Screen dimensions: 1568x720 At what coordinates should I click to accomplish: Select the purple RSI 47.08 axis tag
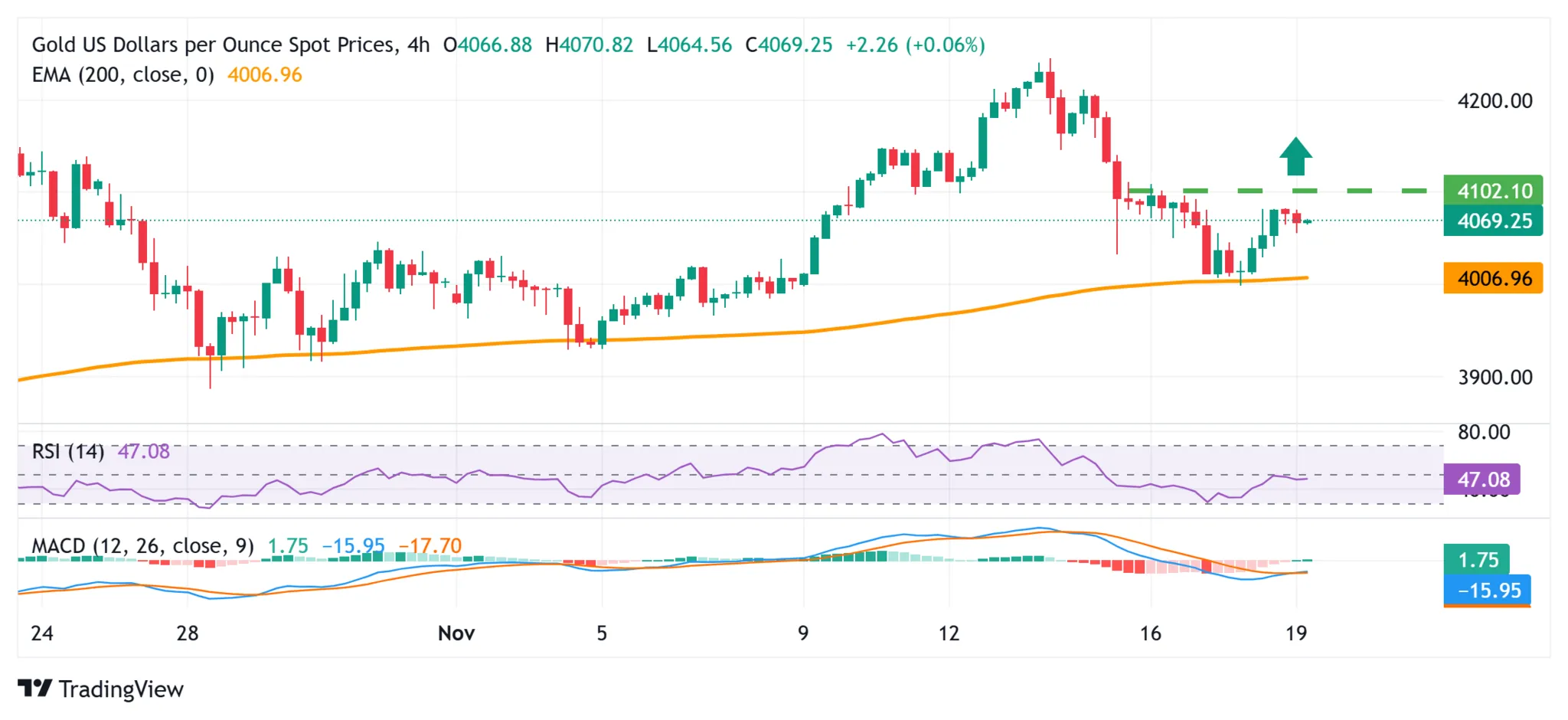1481,479
